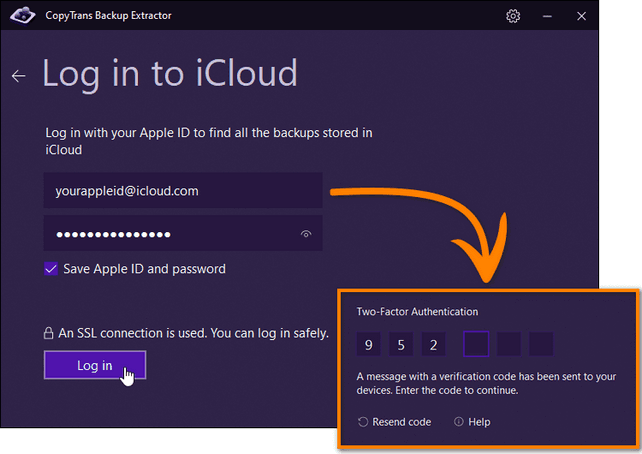Select the first code box containing 9
This screenshot has width=642, height=454.
tap(368, 344)
